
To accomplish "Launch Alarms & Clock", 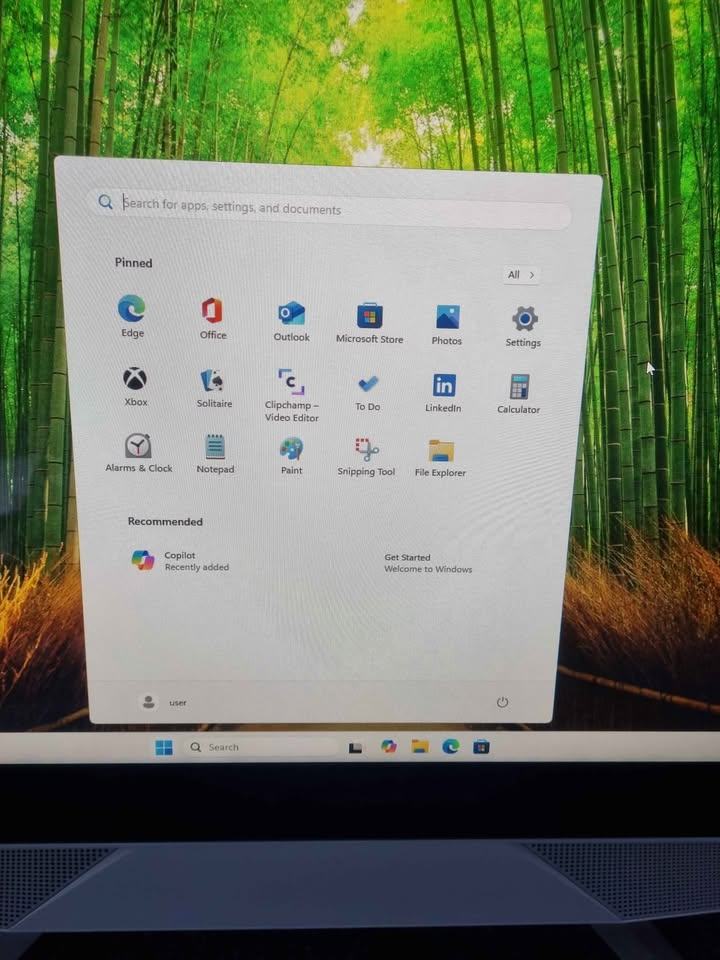I will 138,453.
